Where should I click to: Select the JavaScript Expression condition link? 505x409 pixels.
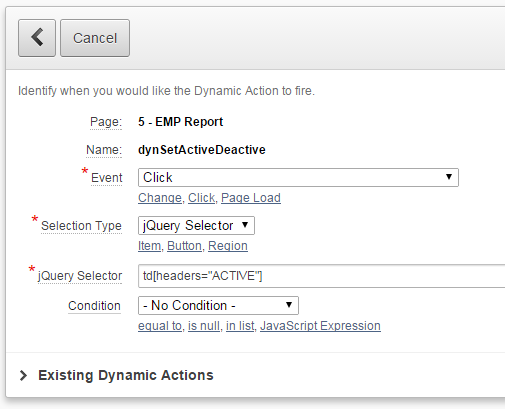tap(320, 326)
